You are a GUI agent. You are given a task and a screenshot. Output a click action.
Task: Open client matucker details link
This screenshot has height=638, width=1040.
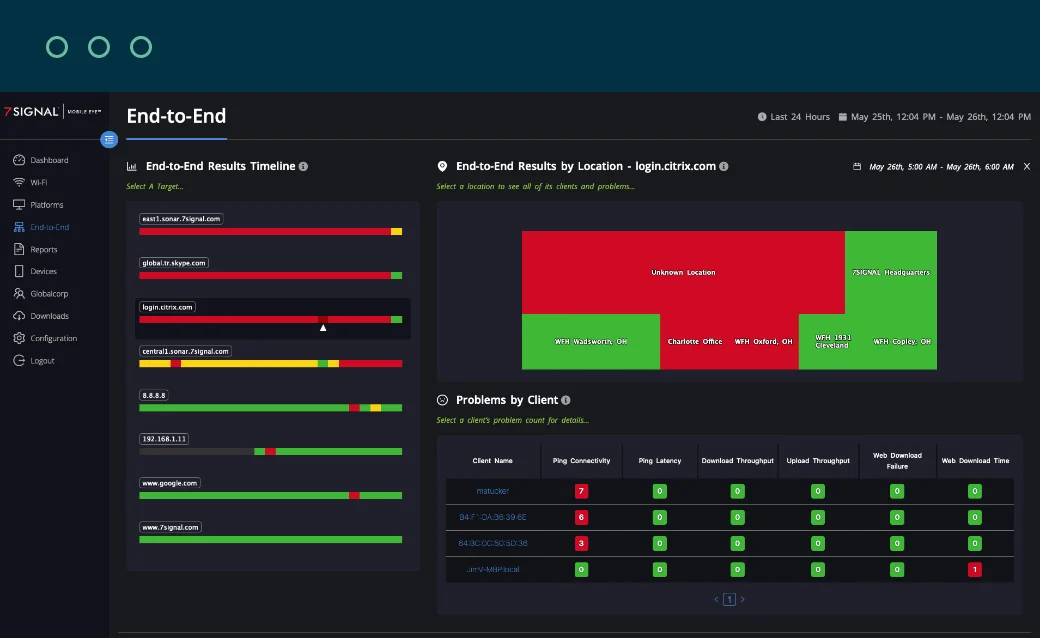(492, 491)
